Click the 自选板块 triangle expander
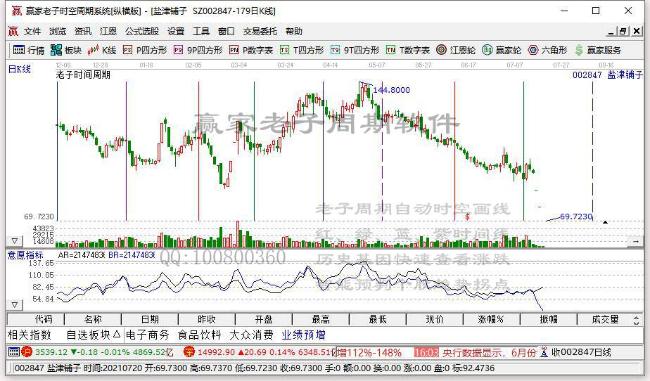Viewport: 650px width, 381px height. click(116, 334)
